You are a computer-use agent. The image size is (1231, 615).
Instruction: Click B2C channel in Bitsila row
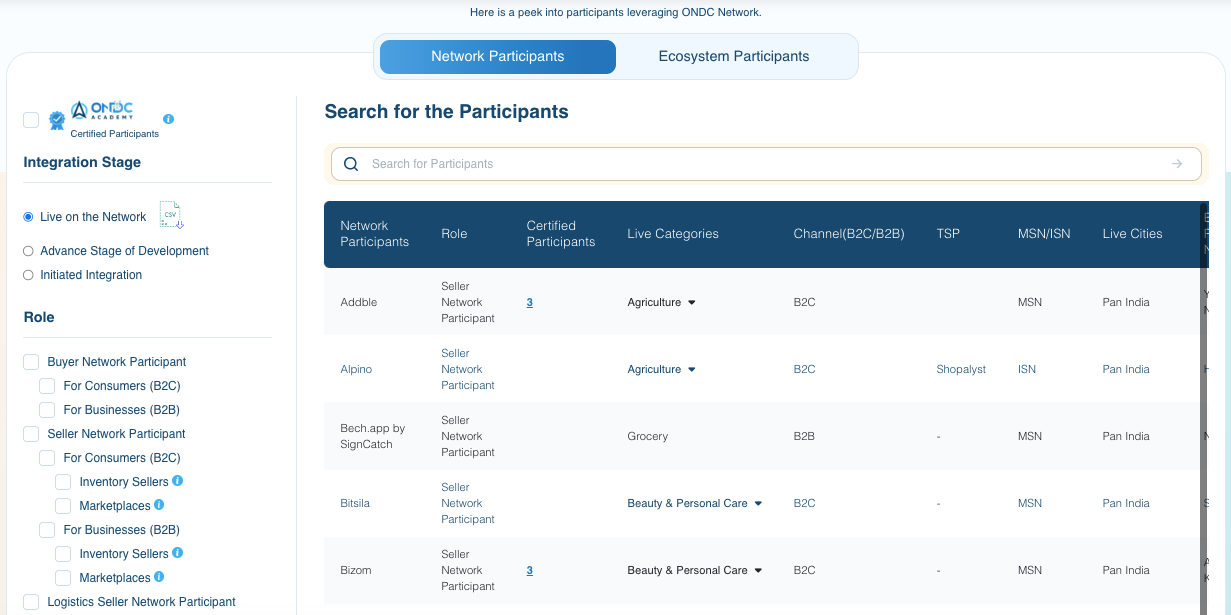click(804, 503)
